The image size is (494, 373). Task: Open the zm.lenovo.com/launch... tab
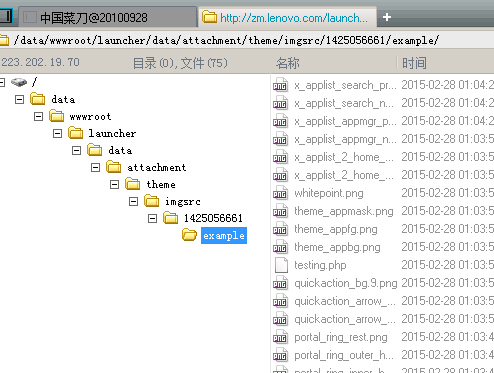point(288,17)
